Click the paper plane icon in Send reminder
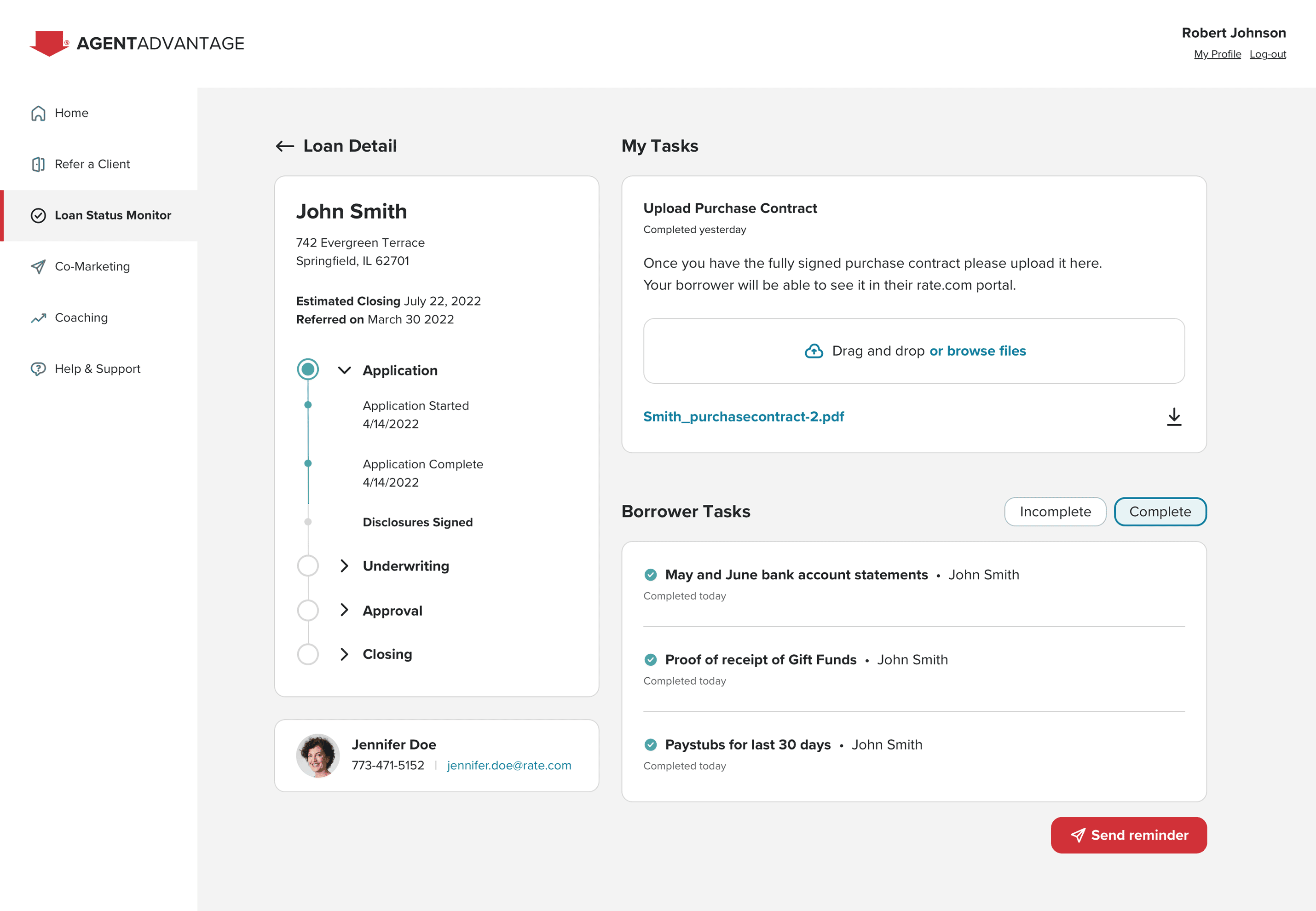Image resolution: width=1316 pixels, height=911 pixels. [x=1078, y=836]
